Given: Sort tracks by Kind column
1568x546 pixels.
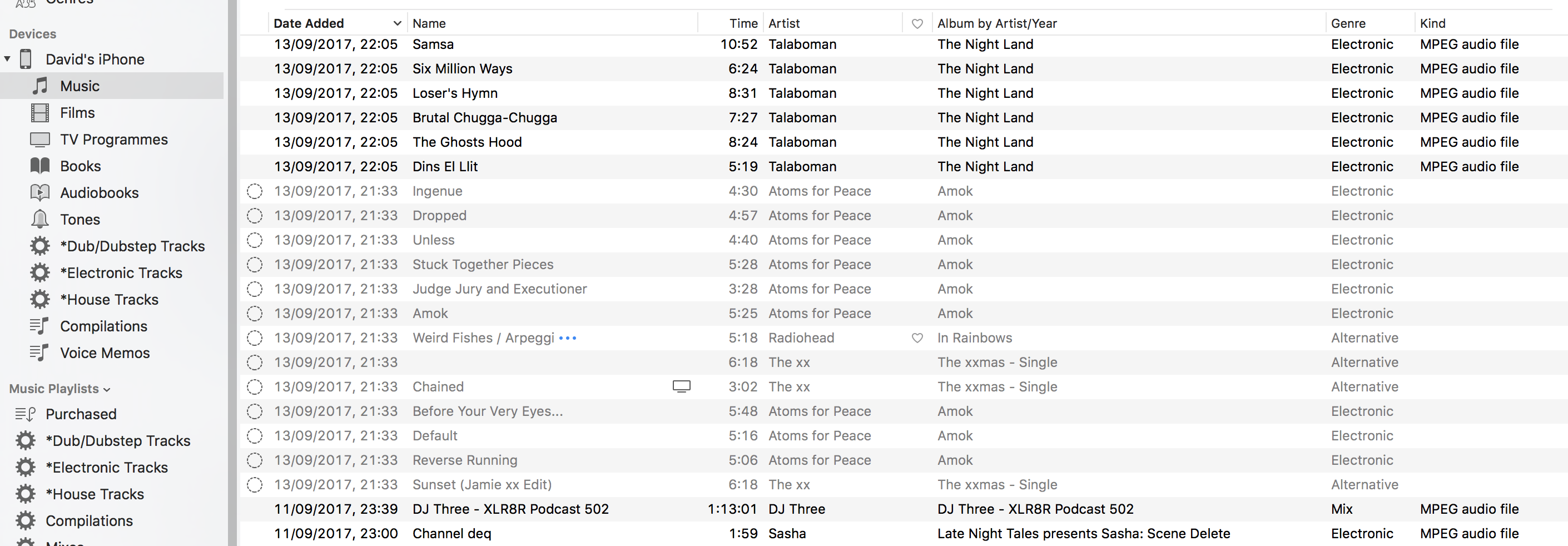Looking at the screenshot, I should (x=1433, y=23).
